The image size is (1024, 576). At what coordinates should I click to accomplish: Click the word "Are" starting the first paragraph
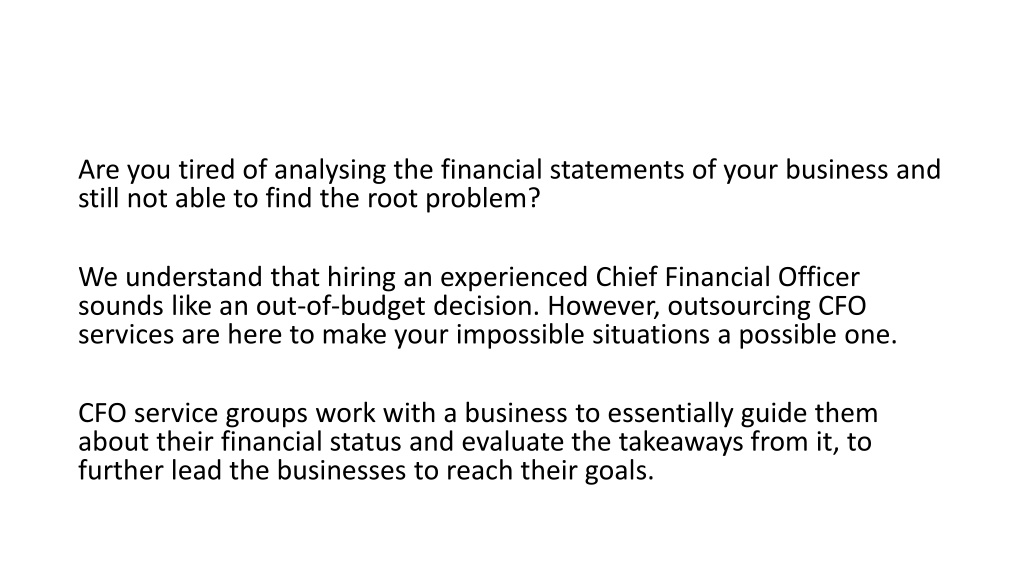coord(99,170)
